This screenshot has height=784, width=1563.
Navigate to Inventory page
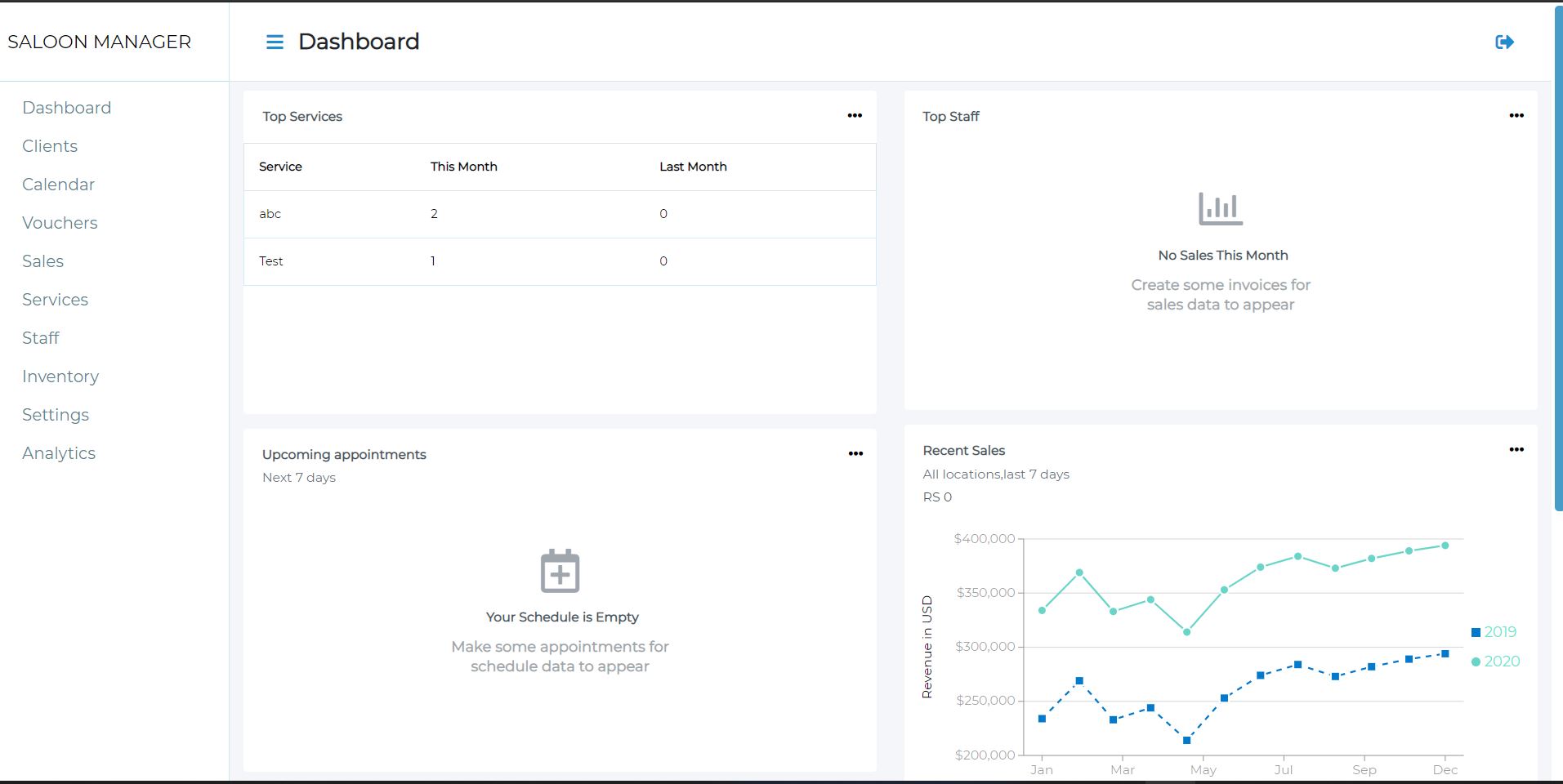point(60,376)
